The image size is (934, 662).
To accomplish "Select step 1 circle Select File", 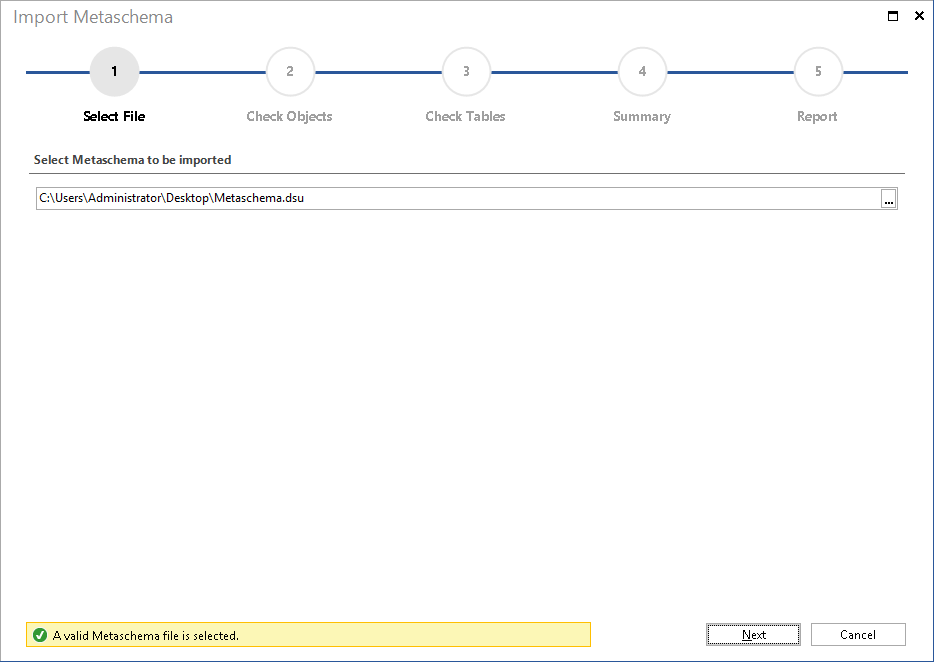I will point(114,72).
